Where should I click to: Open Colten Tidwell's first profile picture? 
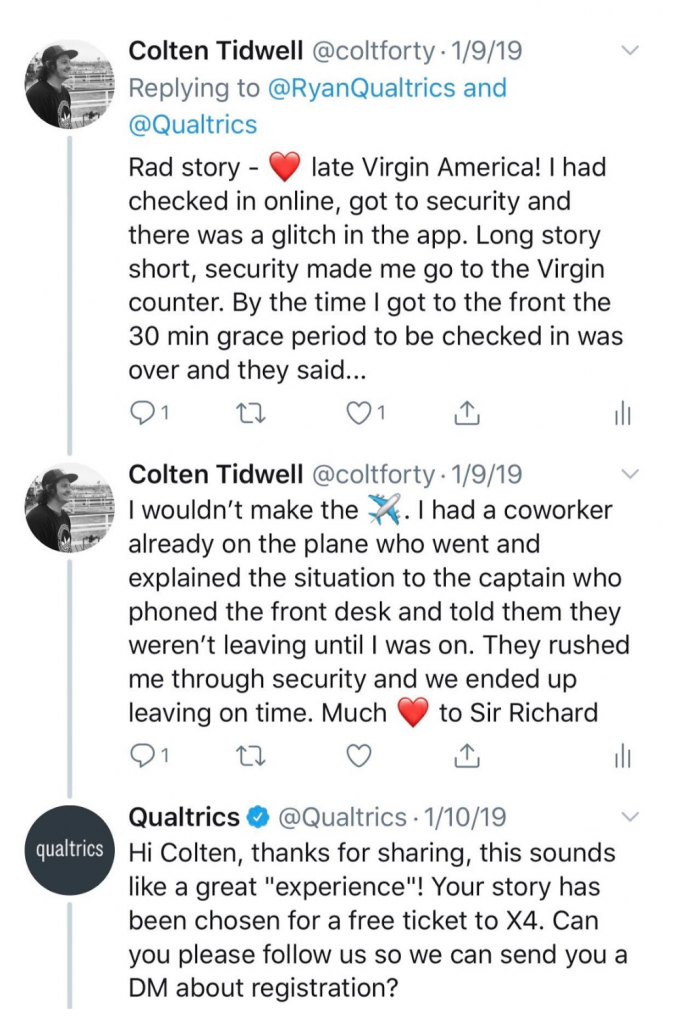(x=71, y=84)
